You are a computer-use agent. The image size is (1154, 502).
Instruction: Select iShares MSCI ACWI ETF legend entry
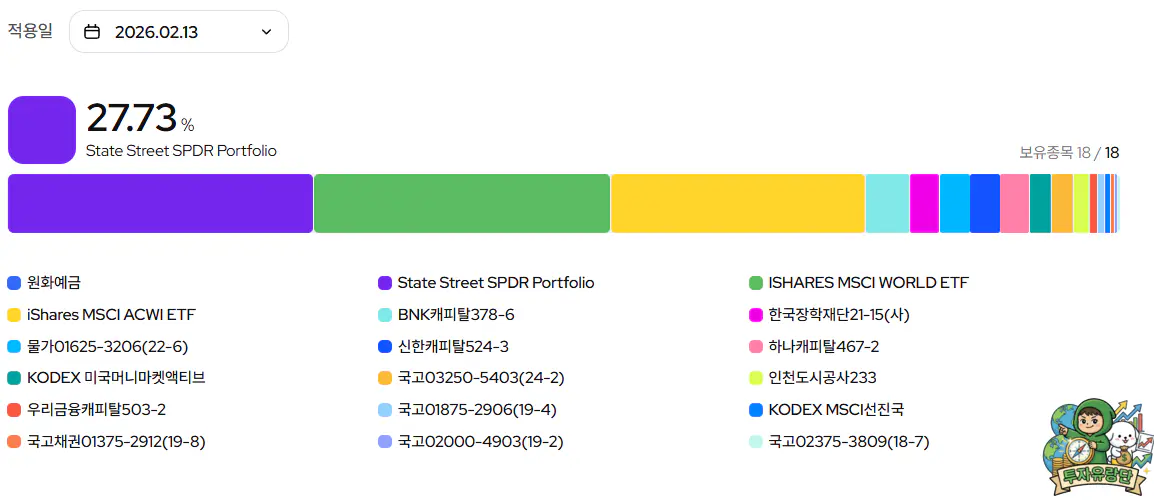point(111,315)
